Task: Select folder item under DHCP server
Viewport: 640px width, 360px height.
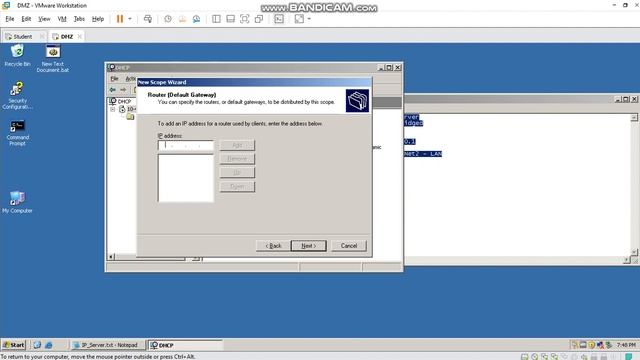Action: (x=130, y=117)
